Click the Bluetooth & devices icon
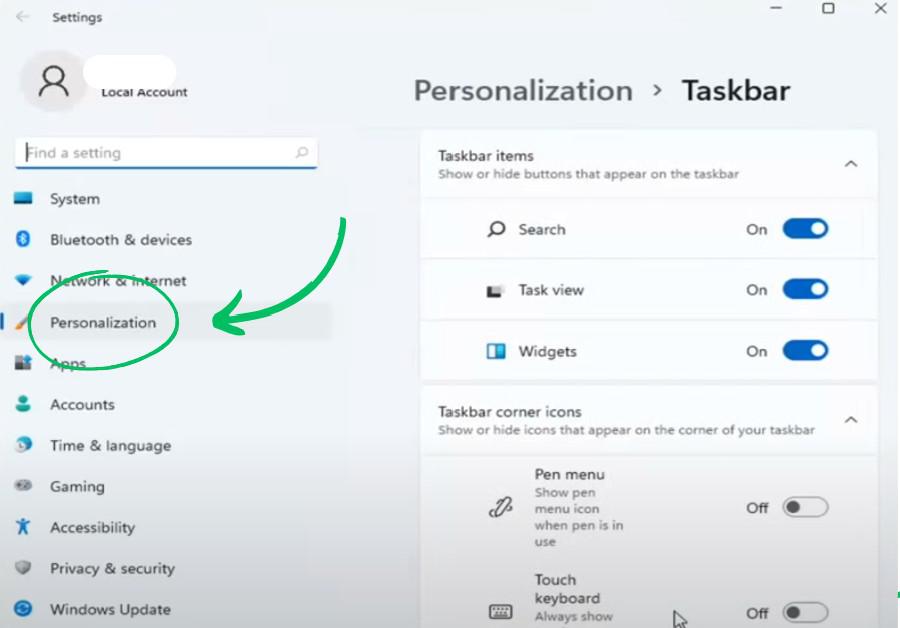 pyautogui.click(x=23, y=239)
